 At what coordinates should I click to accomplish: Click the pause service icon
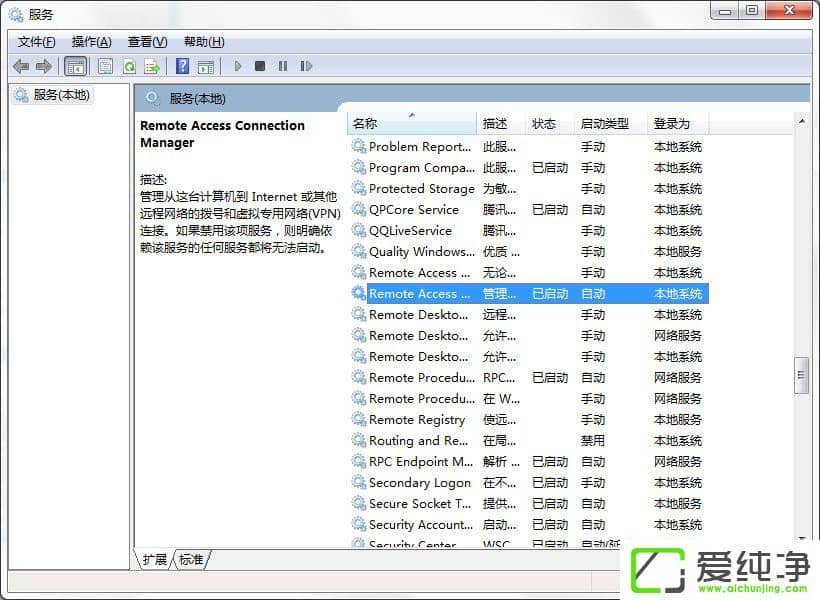click(283, 66)
